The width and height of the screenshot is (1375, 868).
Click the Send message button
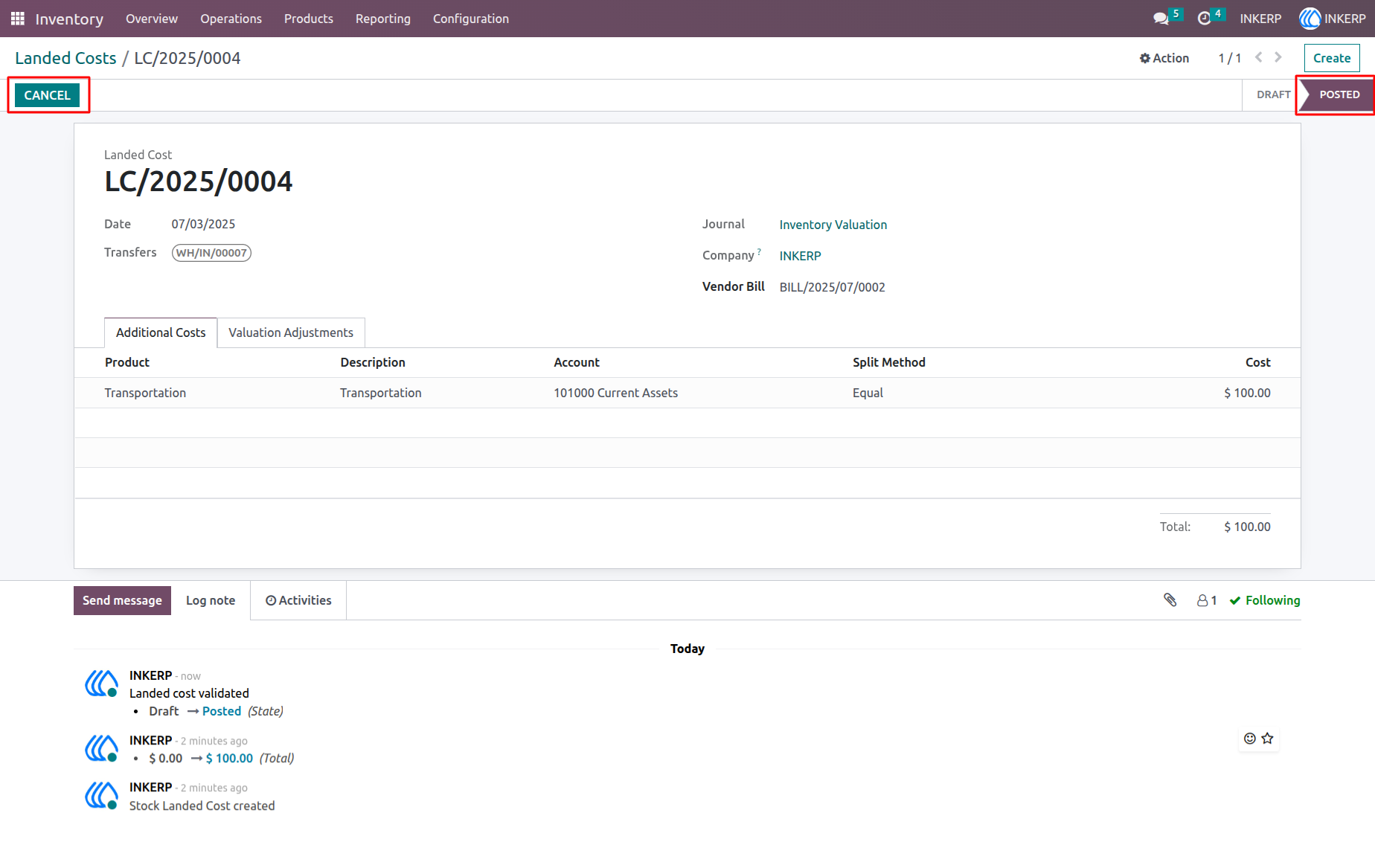tap(122, 600)
